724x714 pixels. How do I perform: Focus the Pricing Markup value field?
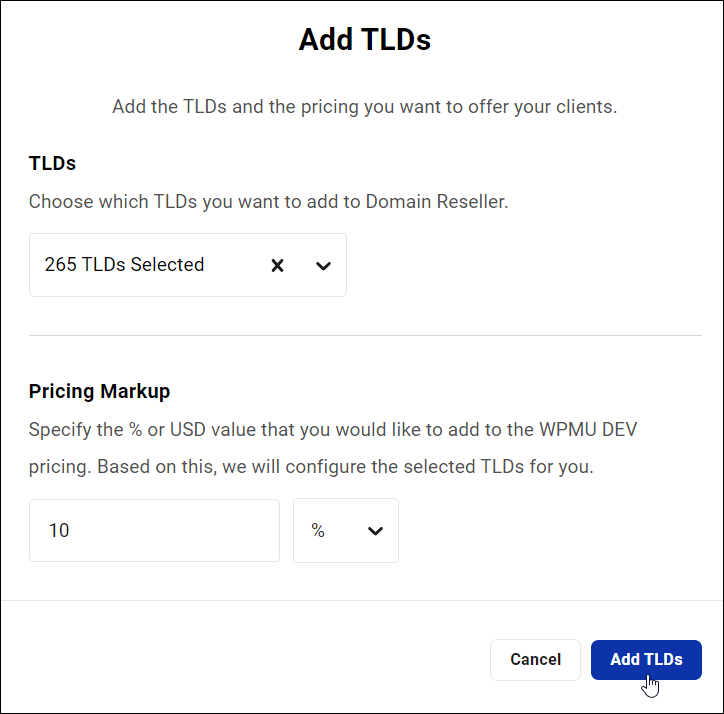click(x=154, y=531)
